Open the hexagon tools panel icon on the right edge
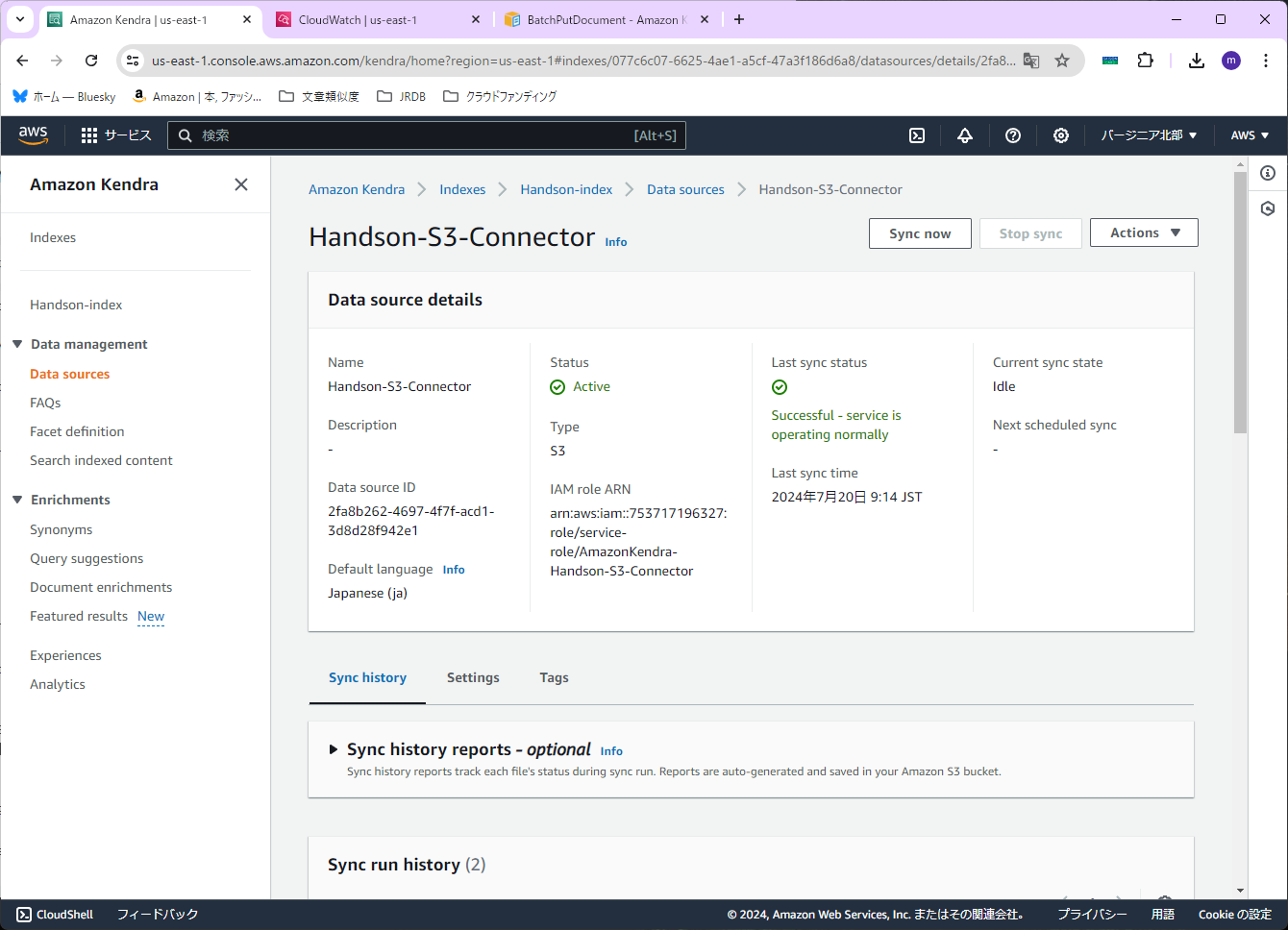 click(x=1268, y=208)
